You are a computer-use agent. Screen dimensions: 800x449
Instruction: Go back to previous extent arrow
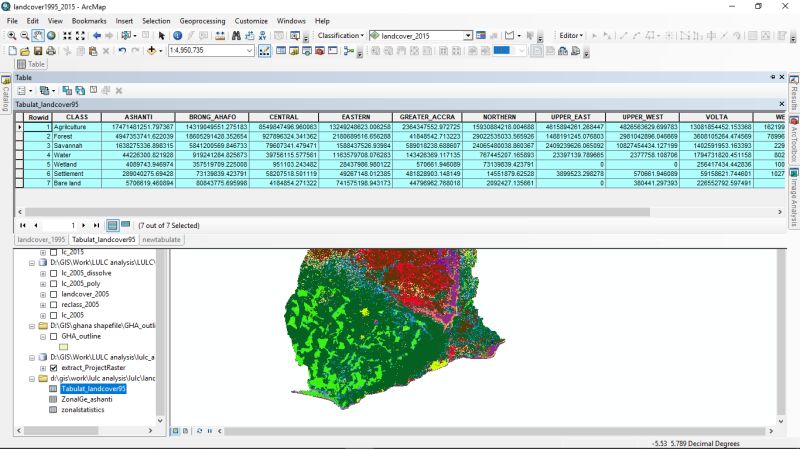click(96, 36)
